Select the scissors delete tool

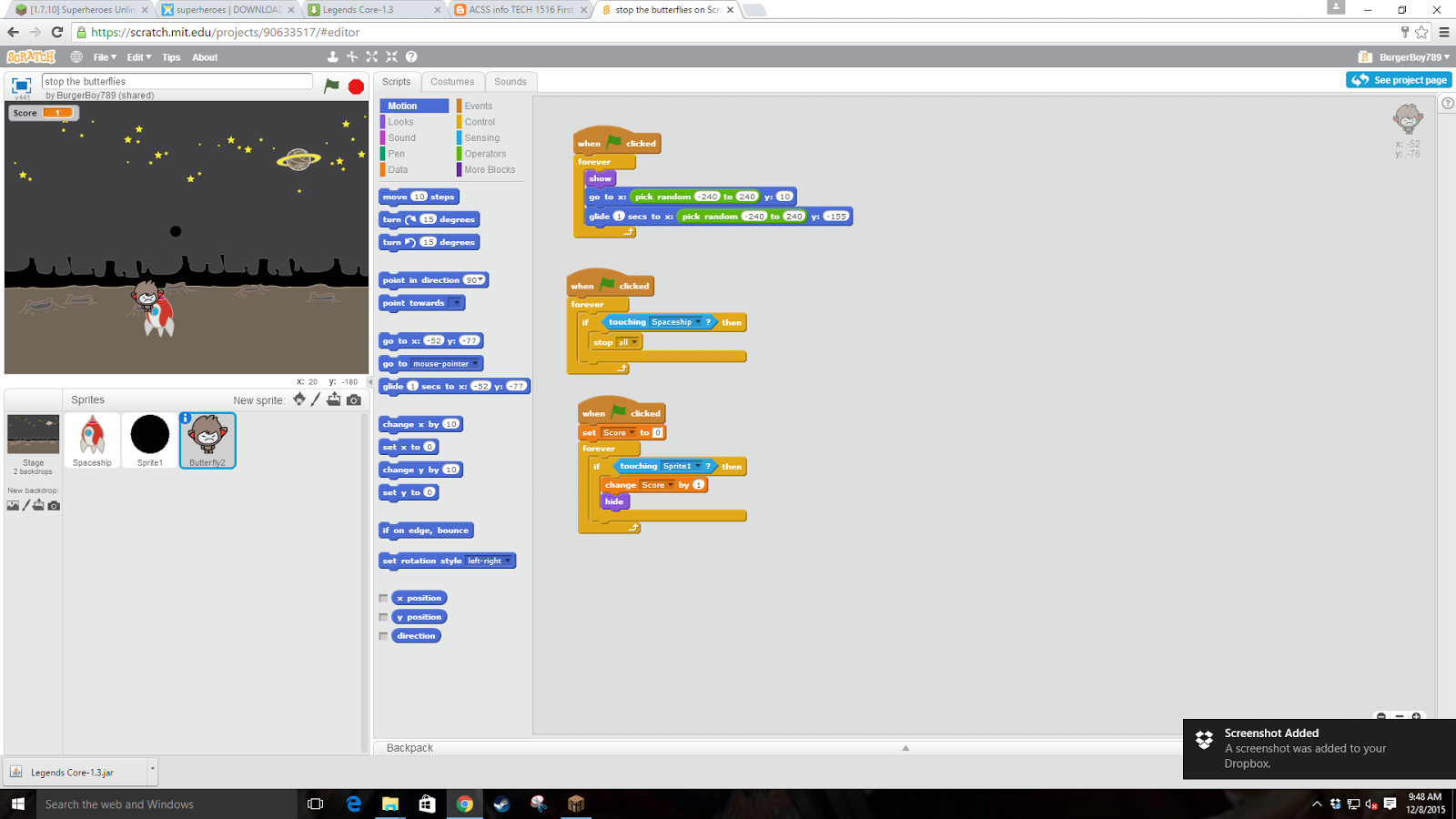tap(352, 56)
